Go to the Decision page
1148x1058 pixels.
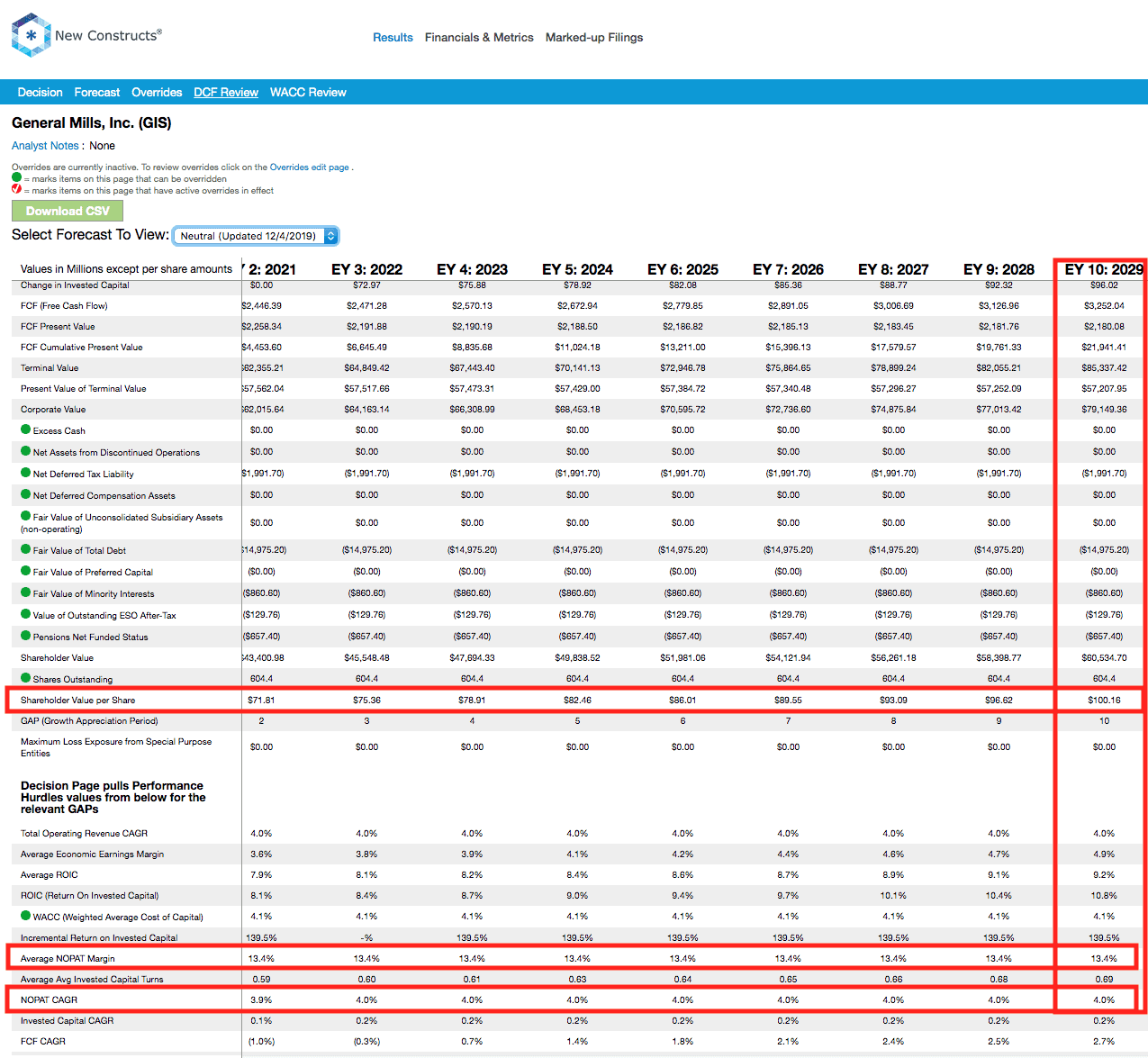tap(41, 92)
